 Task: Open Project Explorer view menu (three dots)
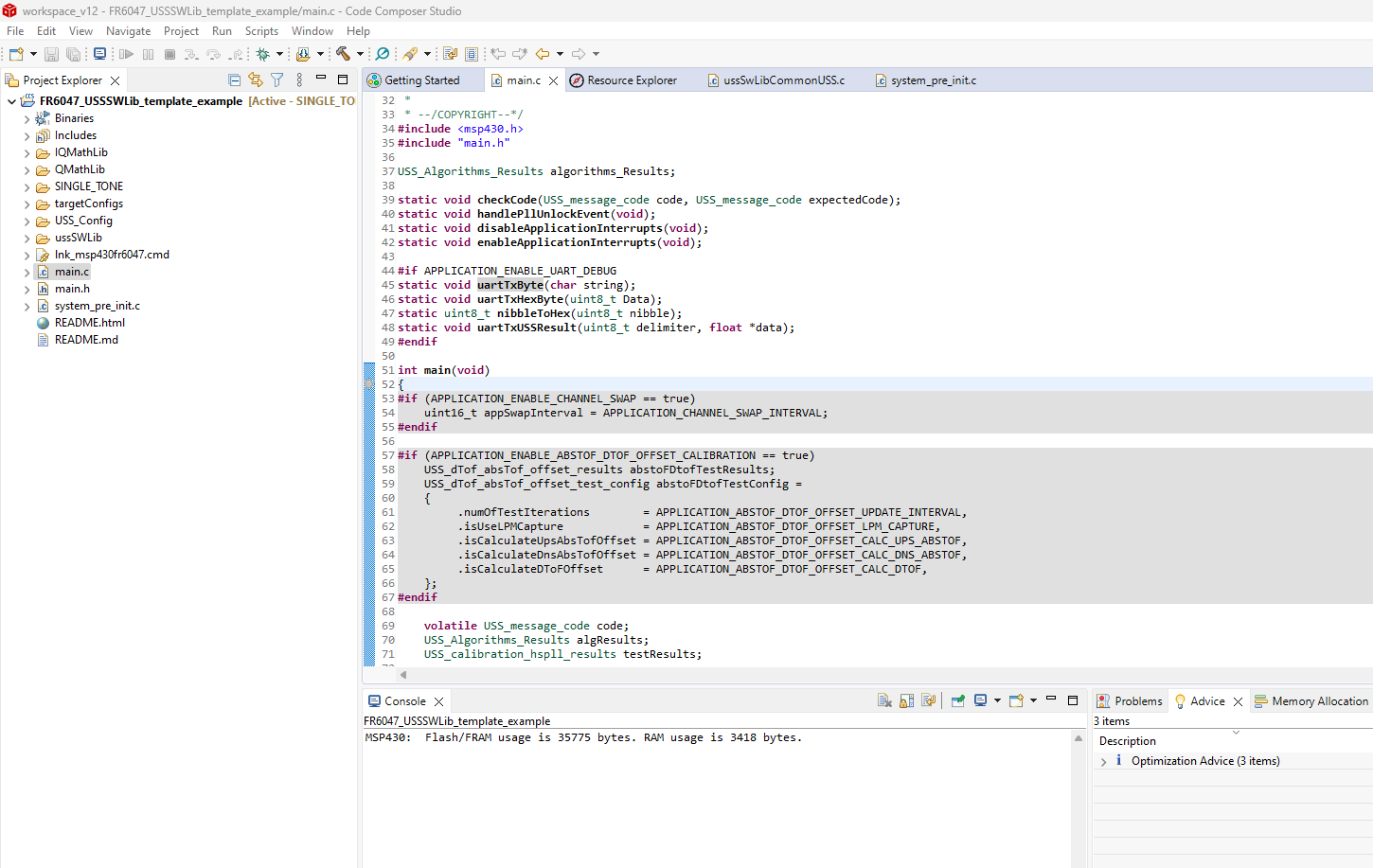pyautogui.click(x=299, y=80)
